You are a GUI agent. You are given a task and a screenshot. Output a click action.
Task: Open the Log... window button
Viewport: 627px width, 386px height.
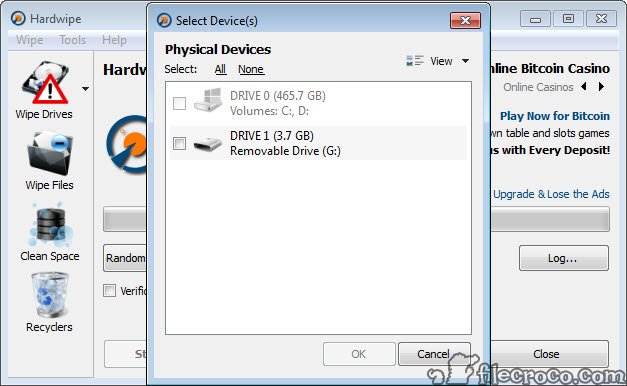click(x=564, y=258)
